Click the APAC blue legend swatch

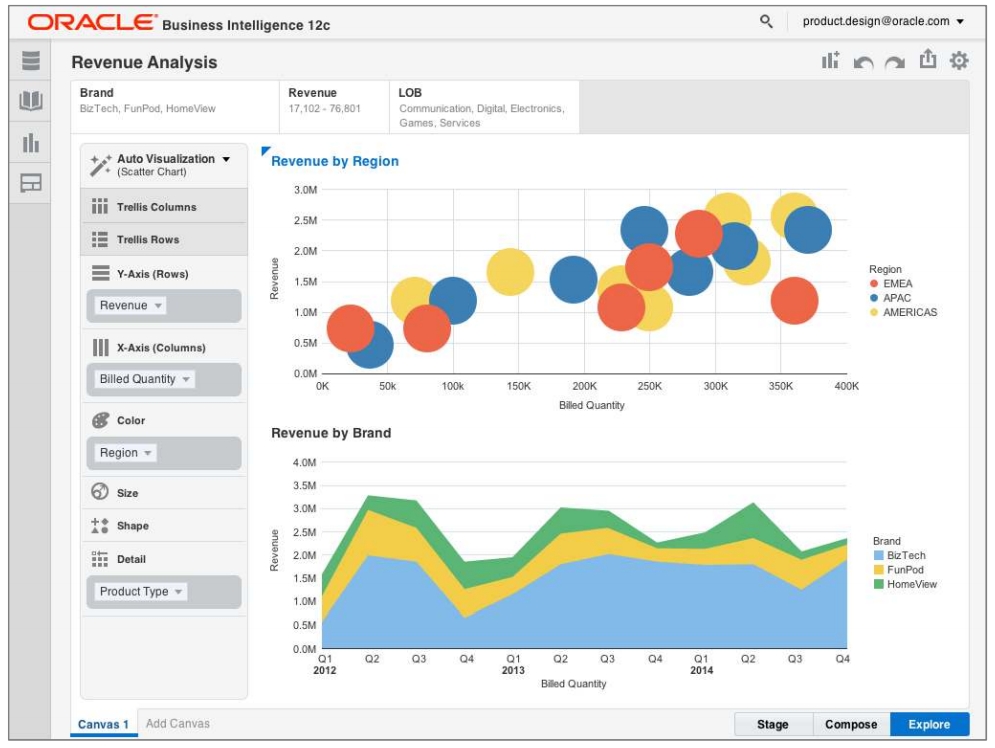pyautogui.click(x=874, y=298)
